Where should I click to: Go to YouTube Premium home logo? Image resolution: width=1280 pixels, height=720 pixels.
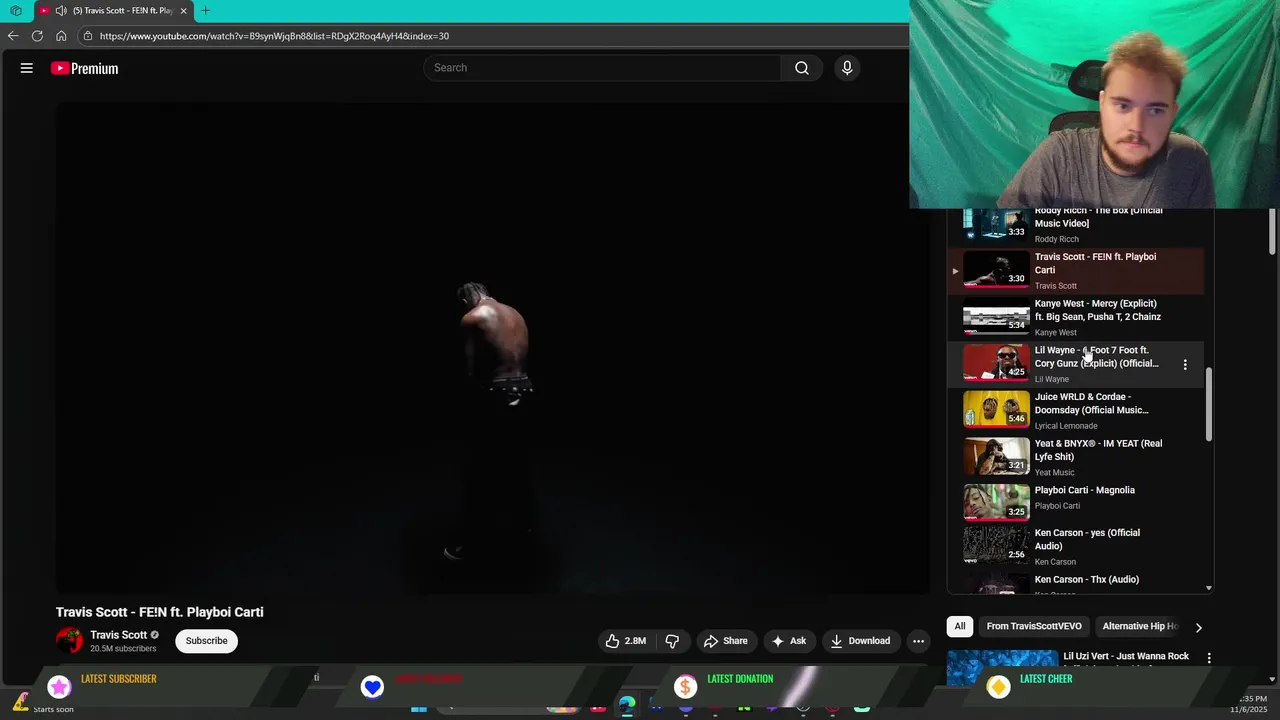(85, 68)
